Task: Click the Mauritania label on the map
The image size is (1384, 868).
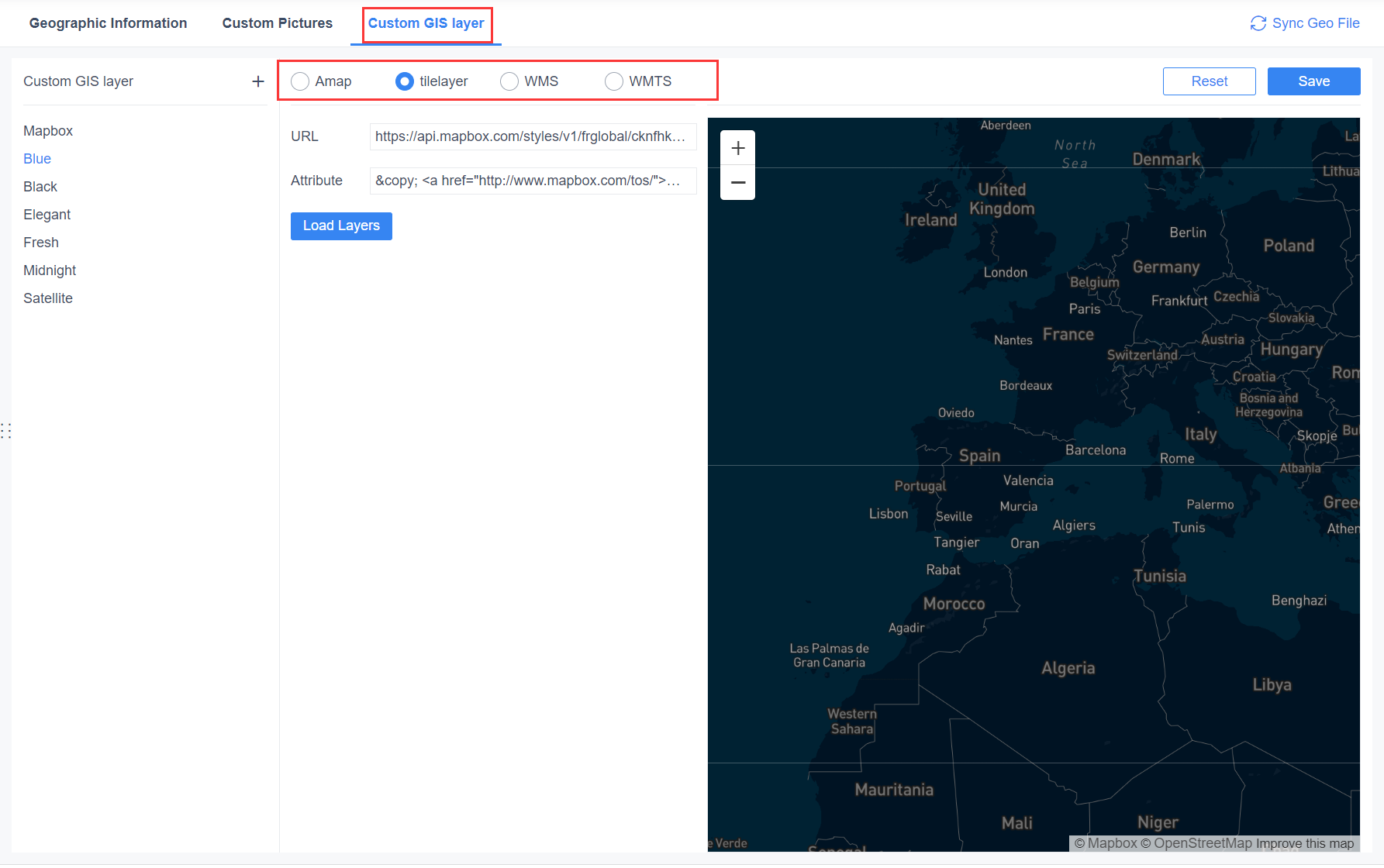Action: tap(894, 790)
